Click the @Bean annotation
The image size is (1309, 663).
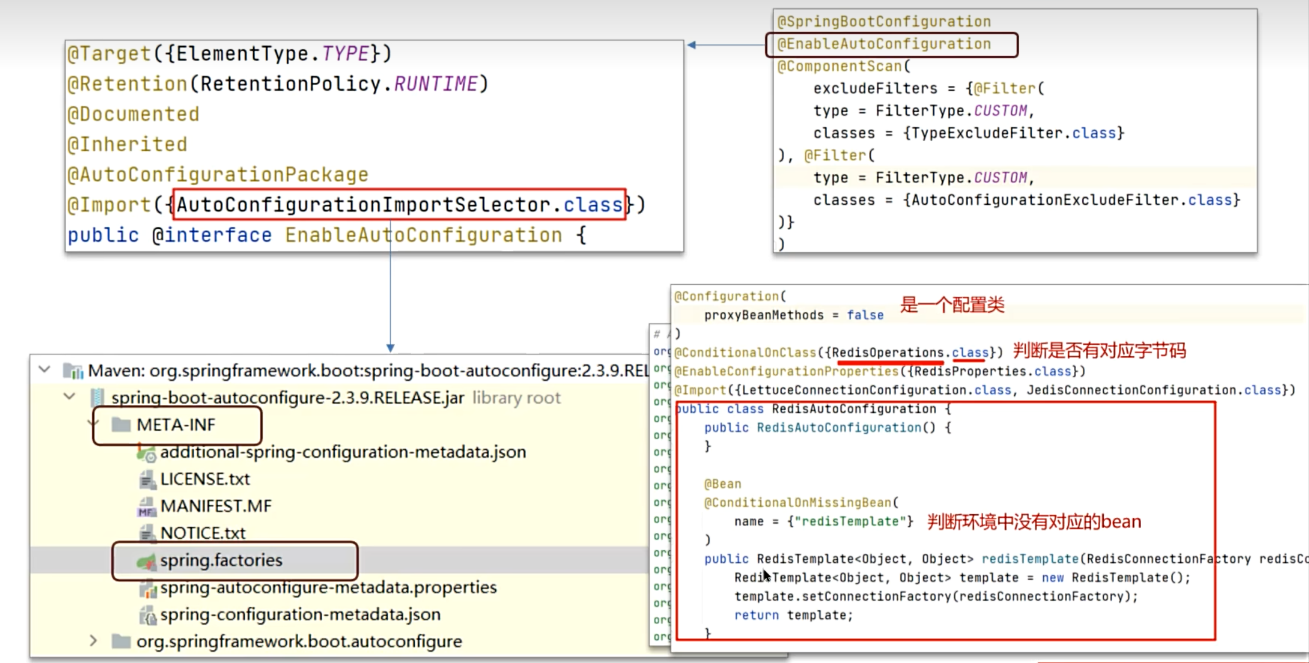723,484
